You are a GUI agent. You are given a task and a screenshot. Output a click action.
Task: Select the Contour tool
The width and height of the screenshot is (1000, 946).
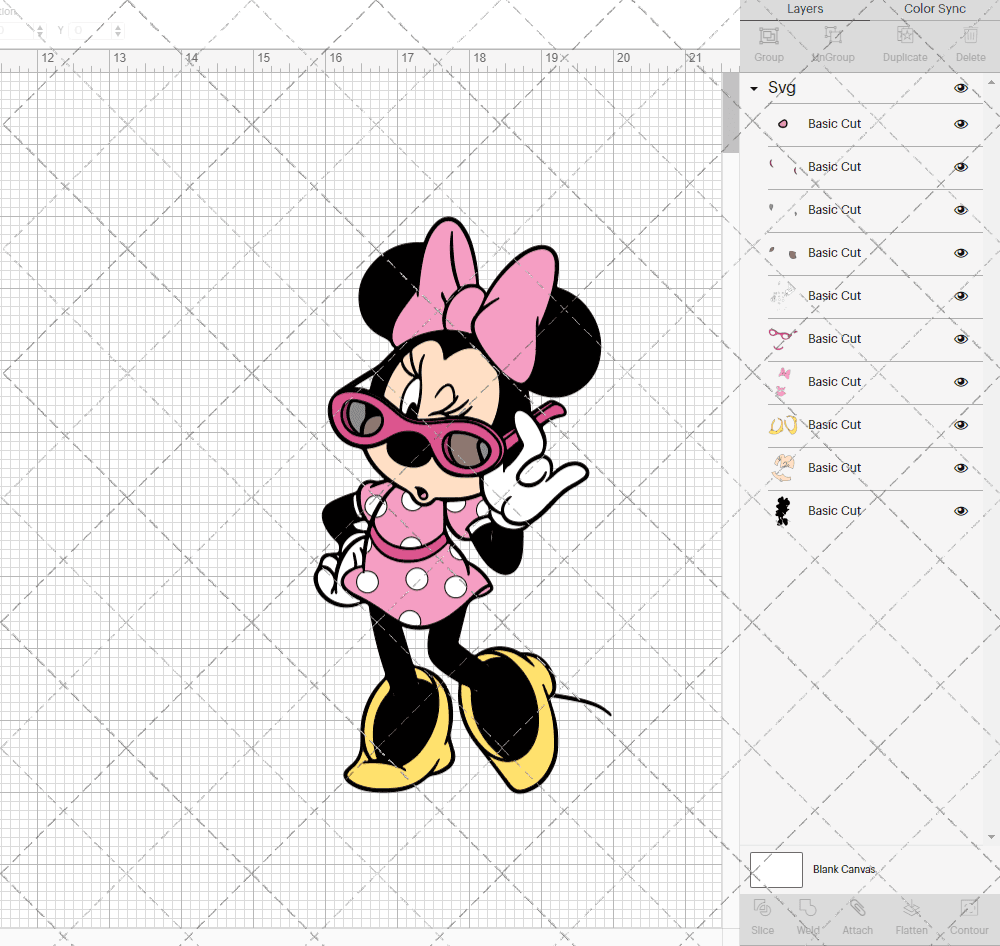(969, 917)
